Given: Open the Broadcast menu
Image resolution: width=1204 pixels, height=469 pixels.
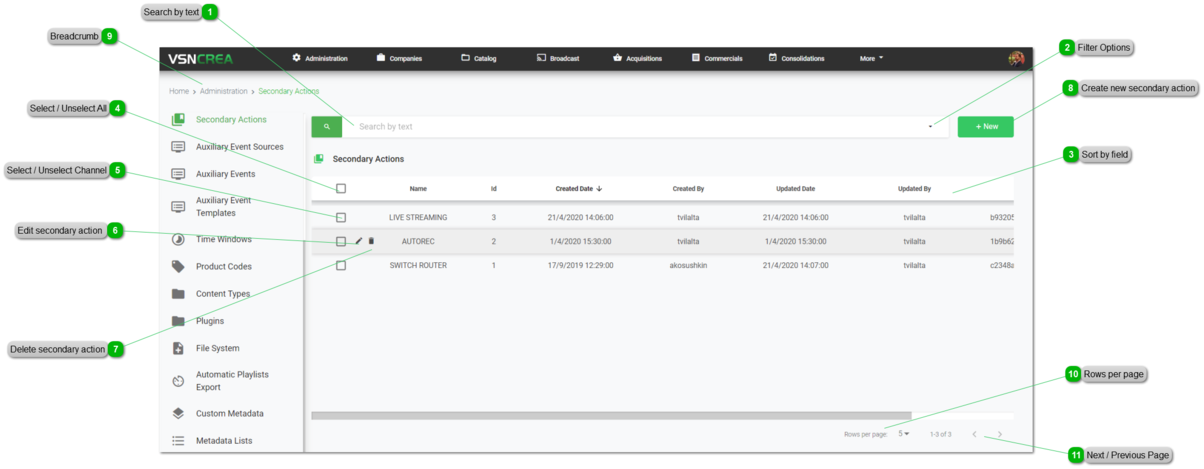Looking at the screenshot, I should click(x=558, y=59).
